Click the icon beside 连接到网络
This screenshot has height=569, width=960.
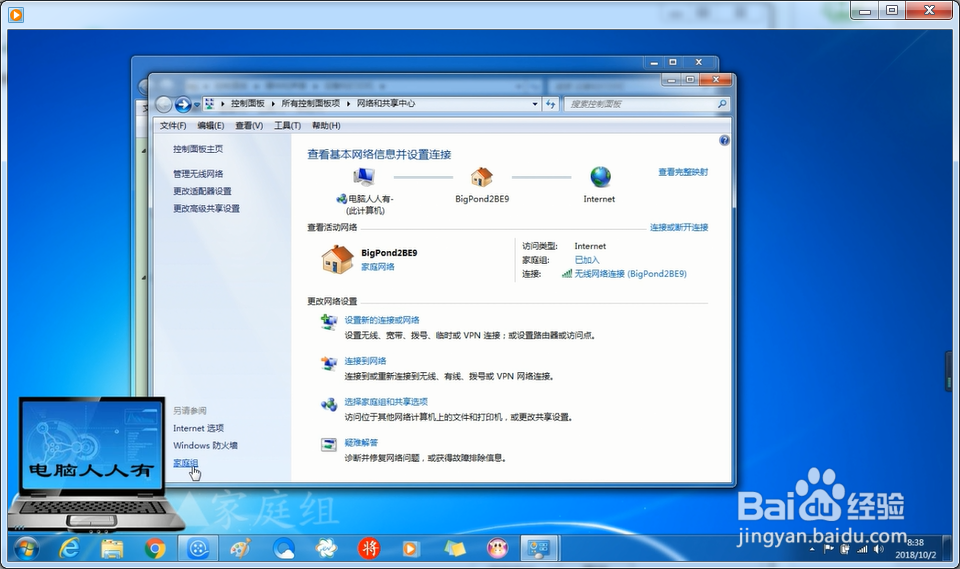(x=329, y=363)
